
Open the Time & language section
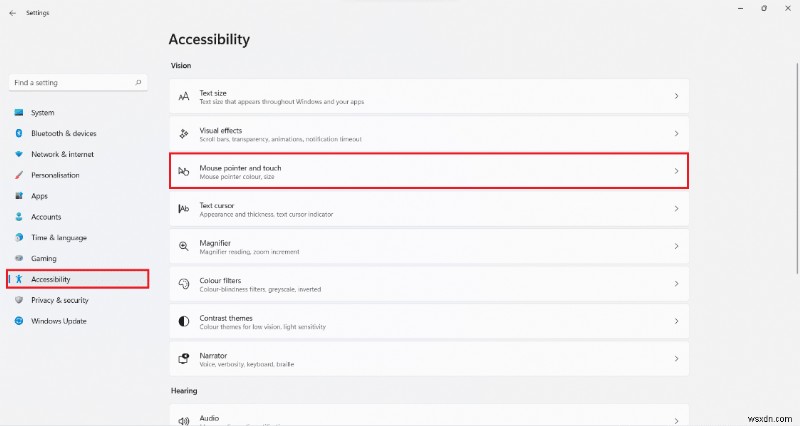pos(58,237)
